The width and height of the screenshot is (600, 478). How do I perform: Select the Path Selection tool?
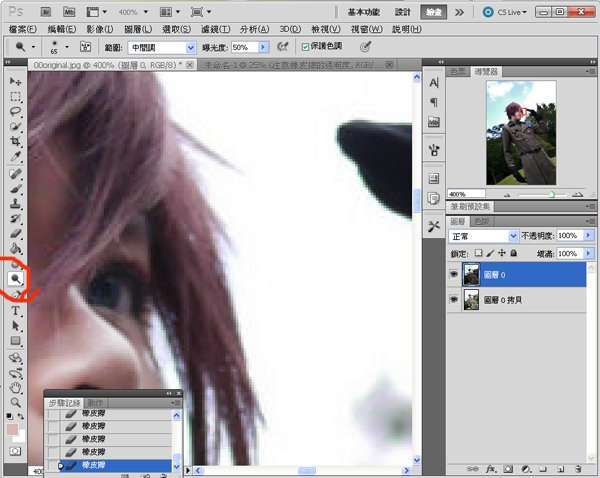pos(15,326)
